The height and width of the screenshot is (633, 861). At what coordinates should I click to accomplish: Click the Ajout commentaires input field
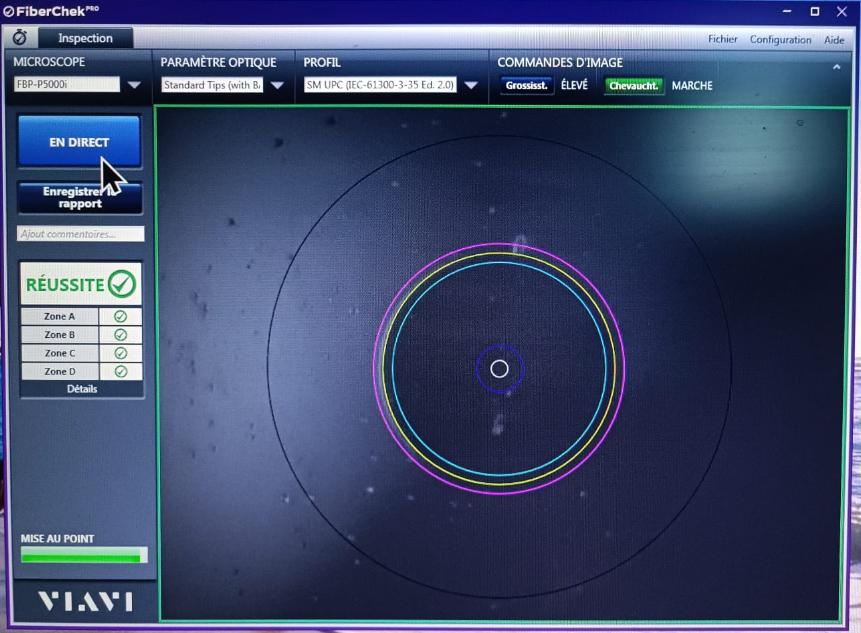click(x=81, y=234)
